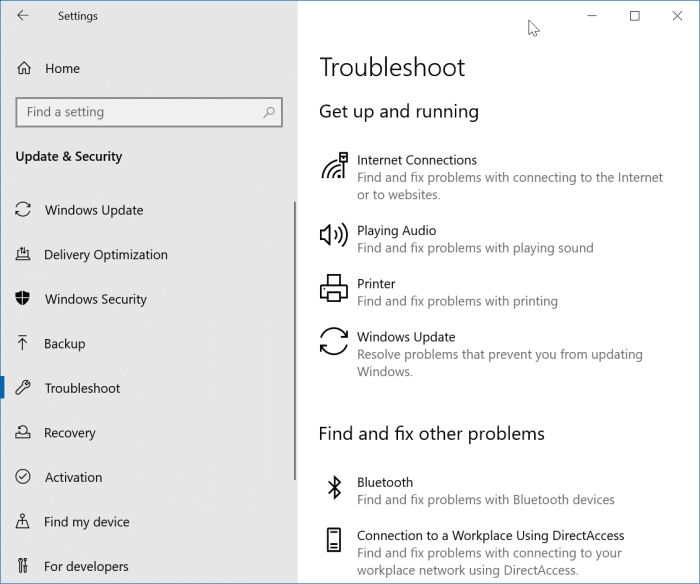Click the back arrow icon
Viewport: 700px width, 584px height.
(23, 16)
